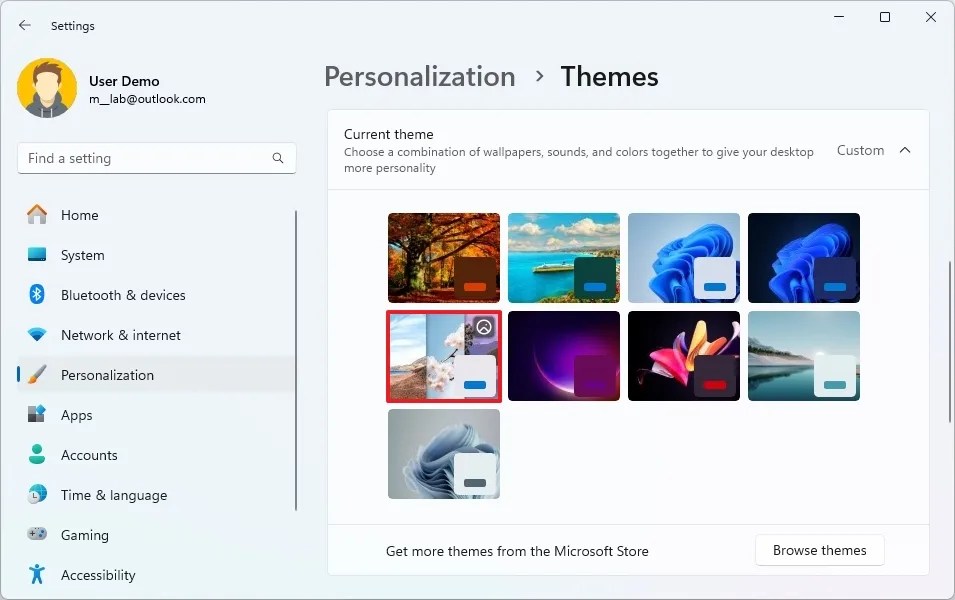Collapse the Current theme section chevron

pos(905,150)
